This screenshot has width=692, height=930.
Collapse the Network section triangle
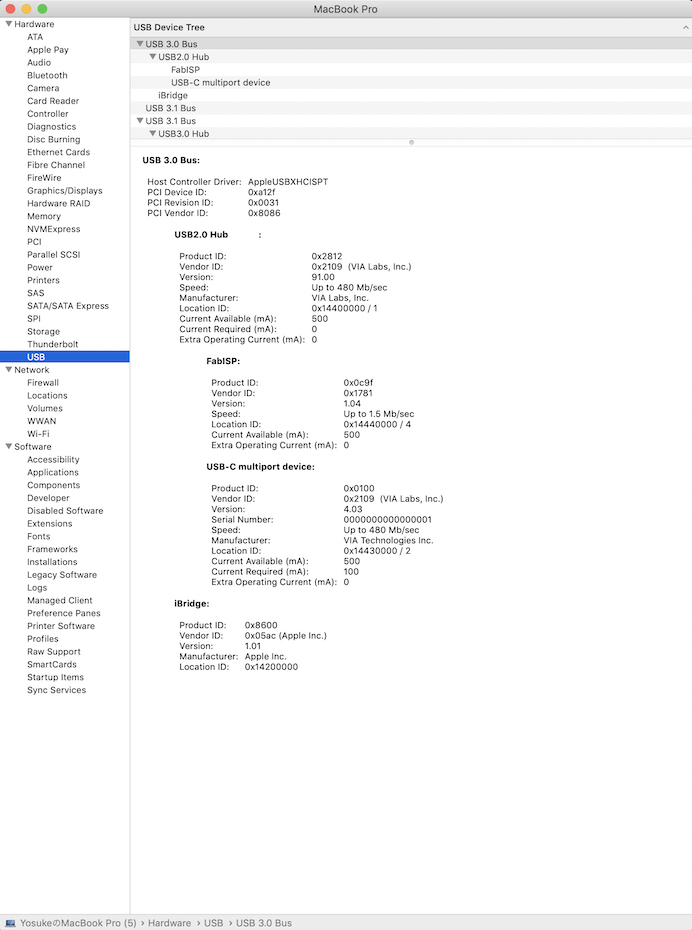[x=9, y=370]
